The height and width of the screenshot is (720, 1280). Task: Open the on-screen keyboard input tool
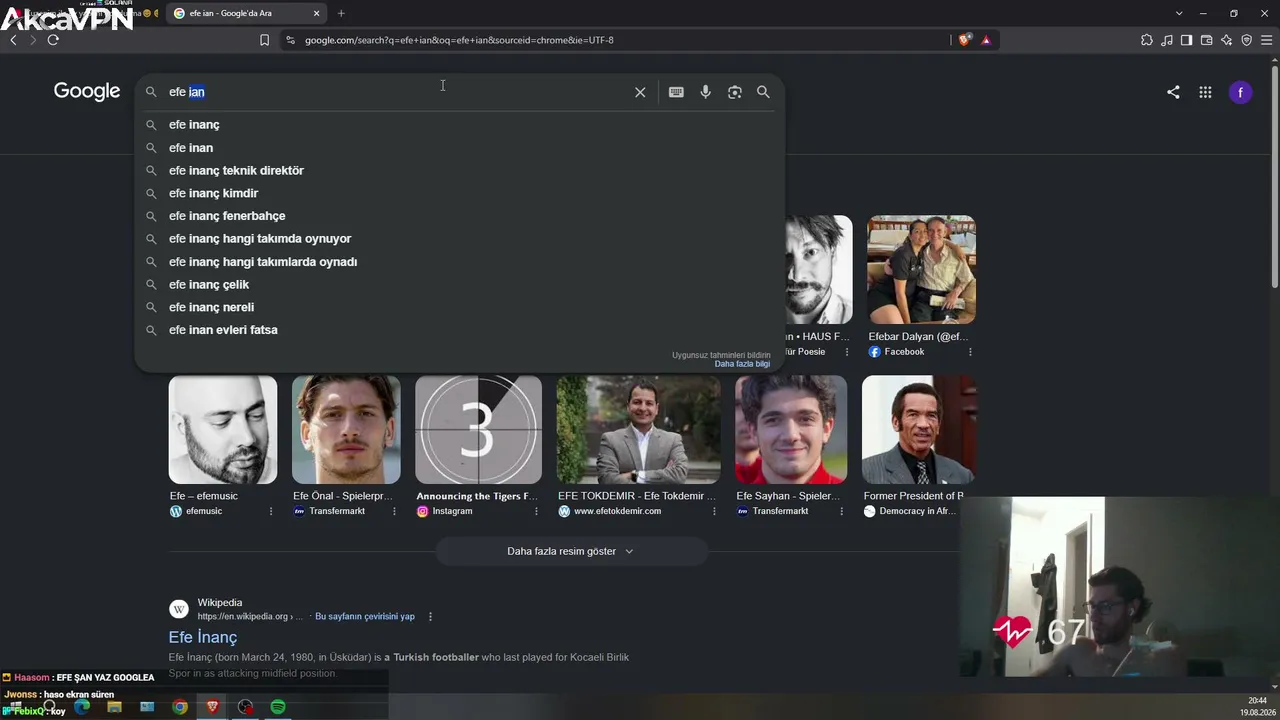click(x=676, y=92)
